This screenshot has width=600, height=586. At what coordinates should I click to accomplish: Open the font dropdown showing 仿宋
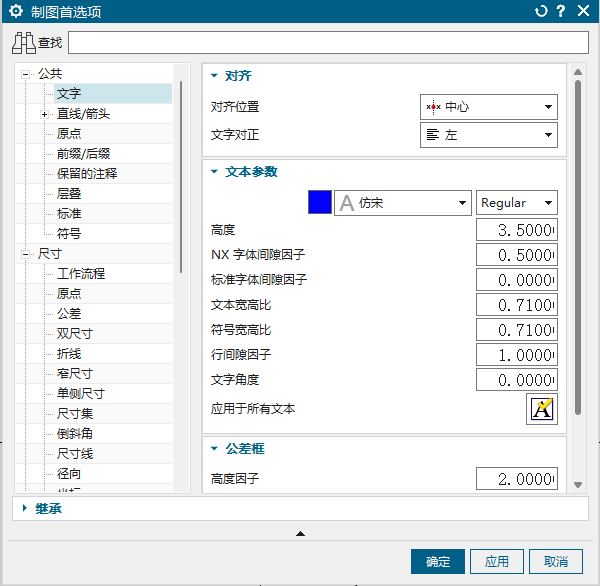[403, 203]
